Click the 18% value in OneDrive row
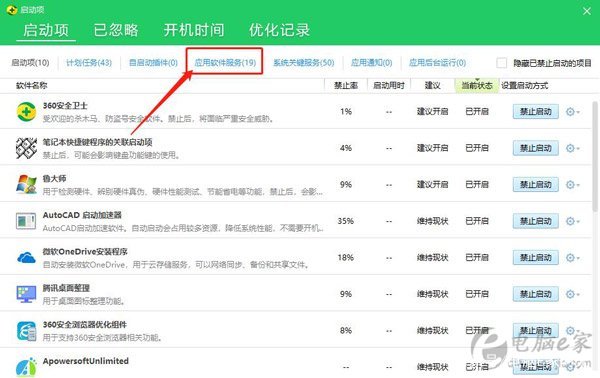The height and width of the screenshot is (378, 600). pos(346,257)
